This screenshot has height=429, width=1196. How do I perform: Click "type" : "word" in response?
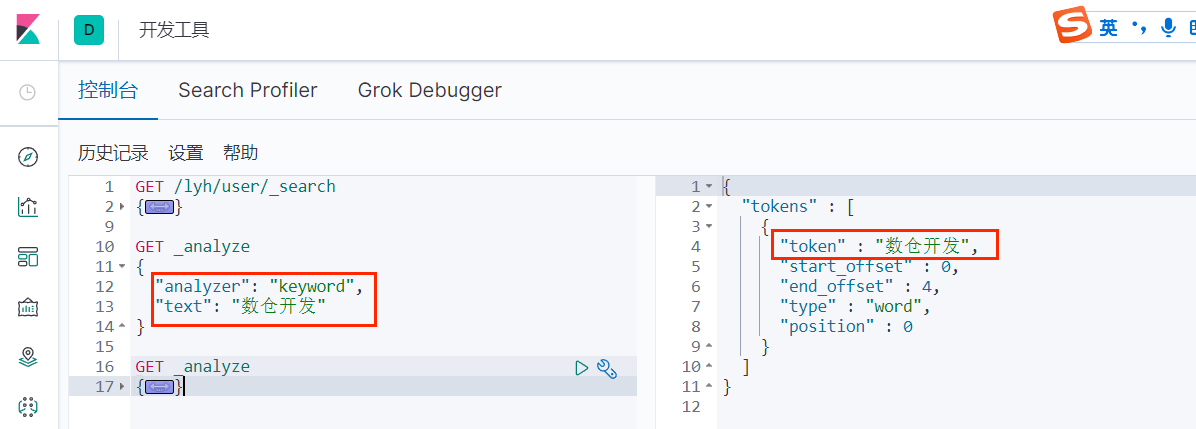[x=855, y=307]
